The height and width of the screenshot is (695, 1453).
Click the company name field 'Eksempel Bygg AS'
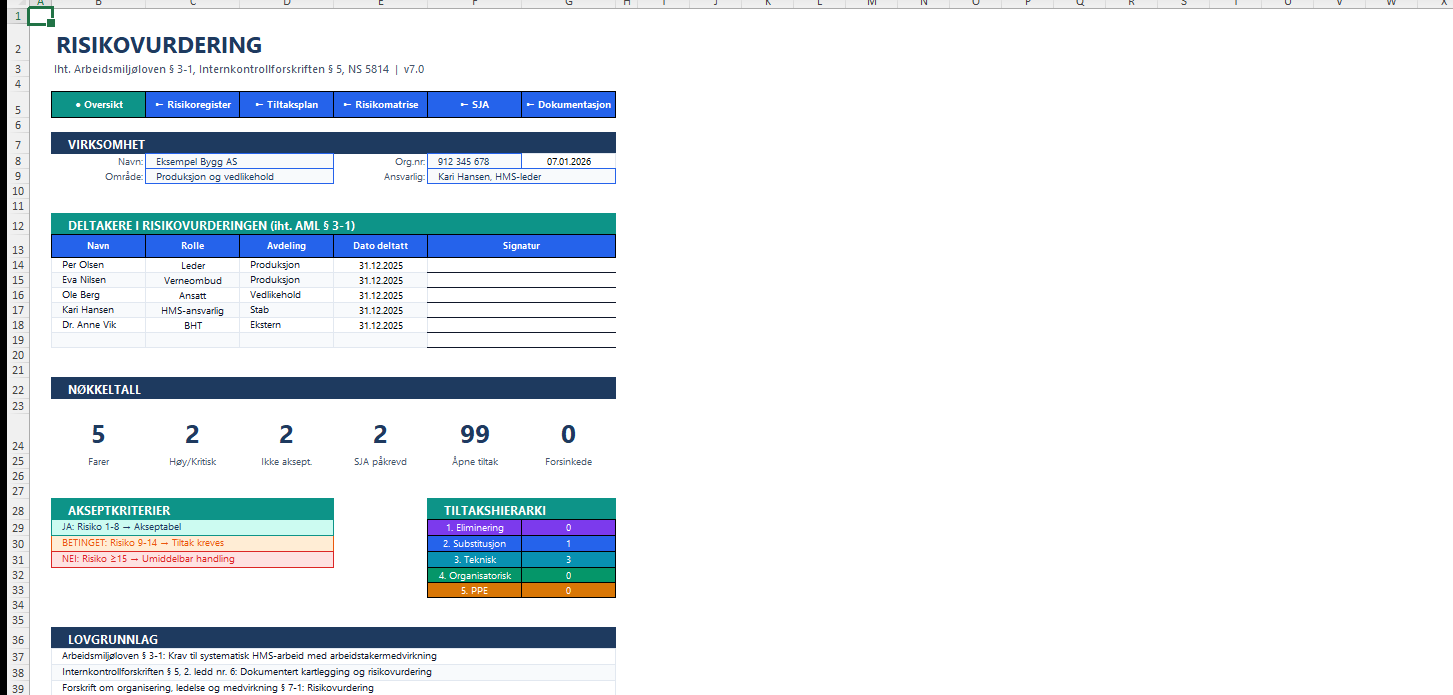[x=239, y=161]
